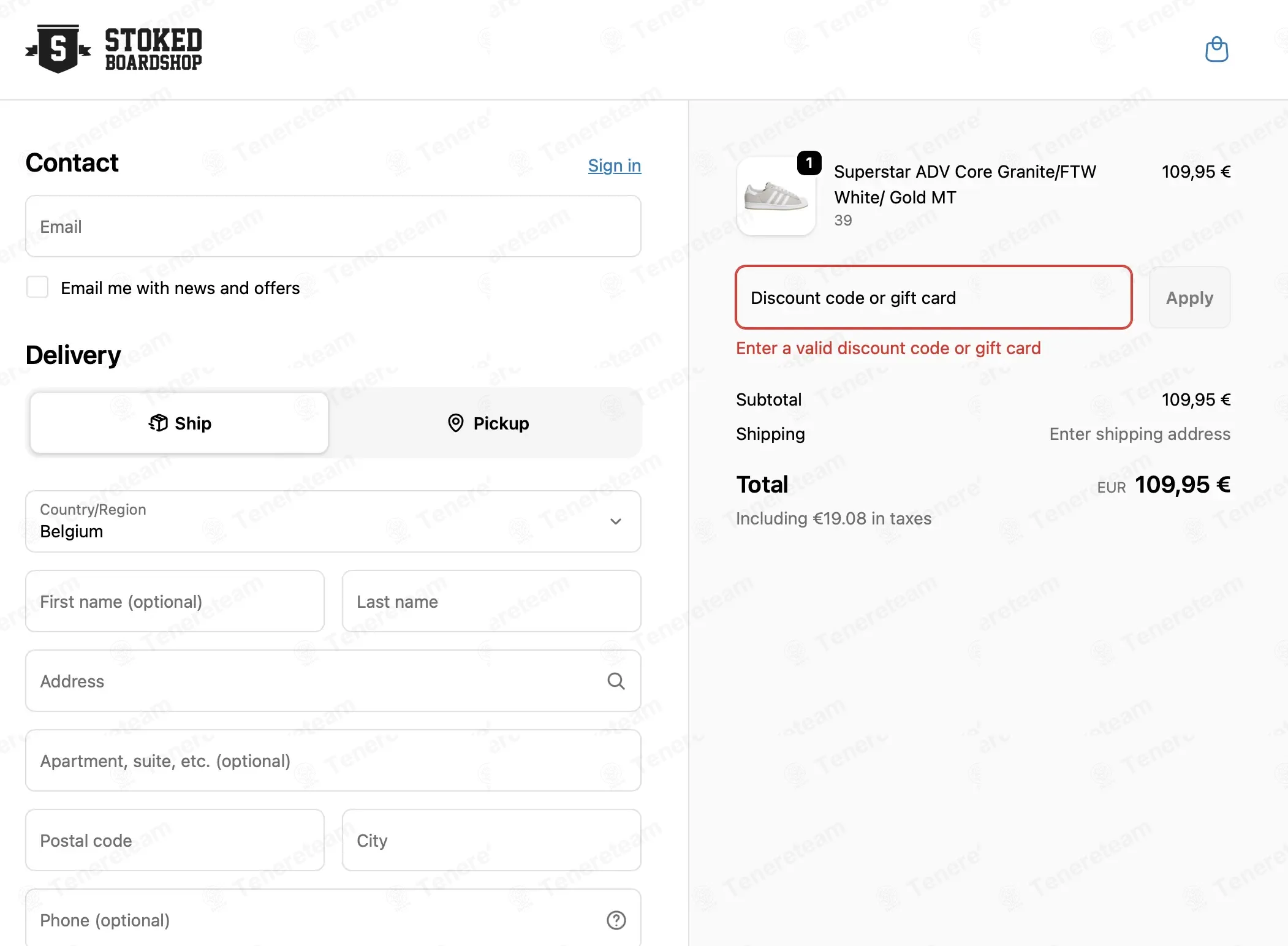Open the Superstar ADV shoe thumbnail

tap(776, 196)
